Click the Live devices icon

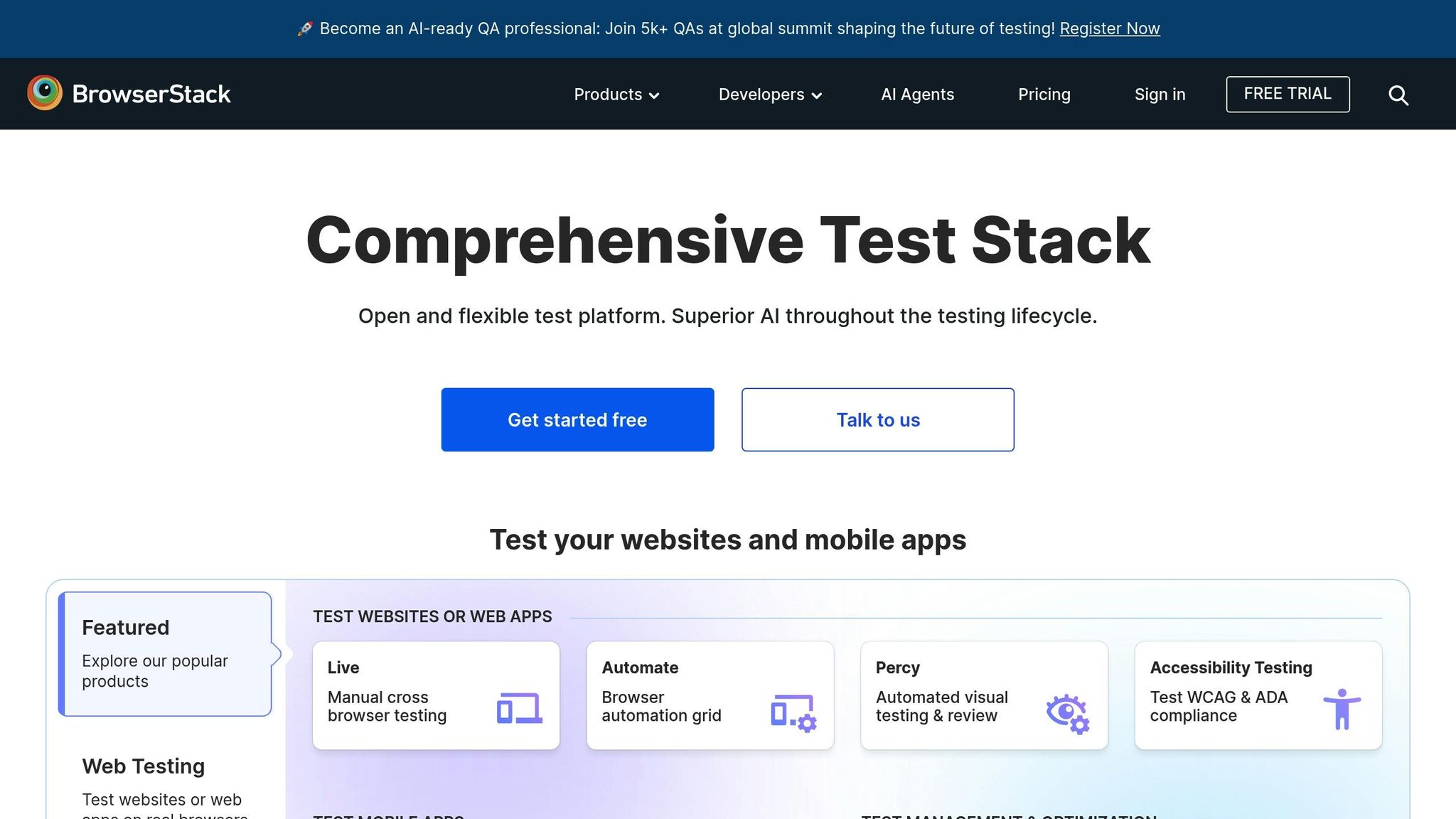click(x=520, y=708)
